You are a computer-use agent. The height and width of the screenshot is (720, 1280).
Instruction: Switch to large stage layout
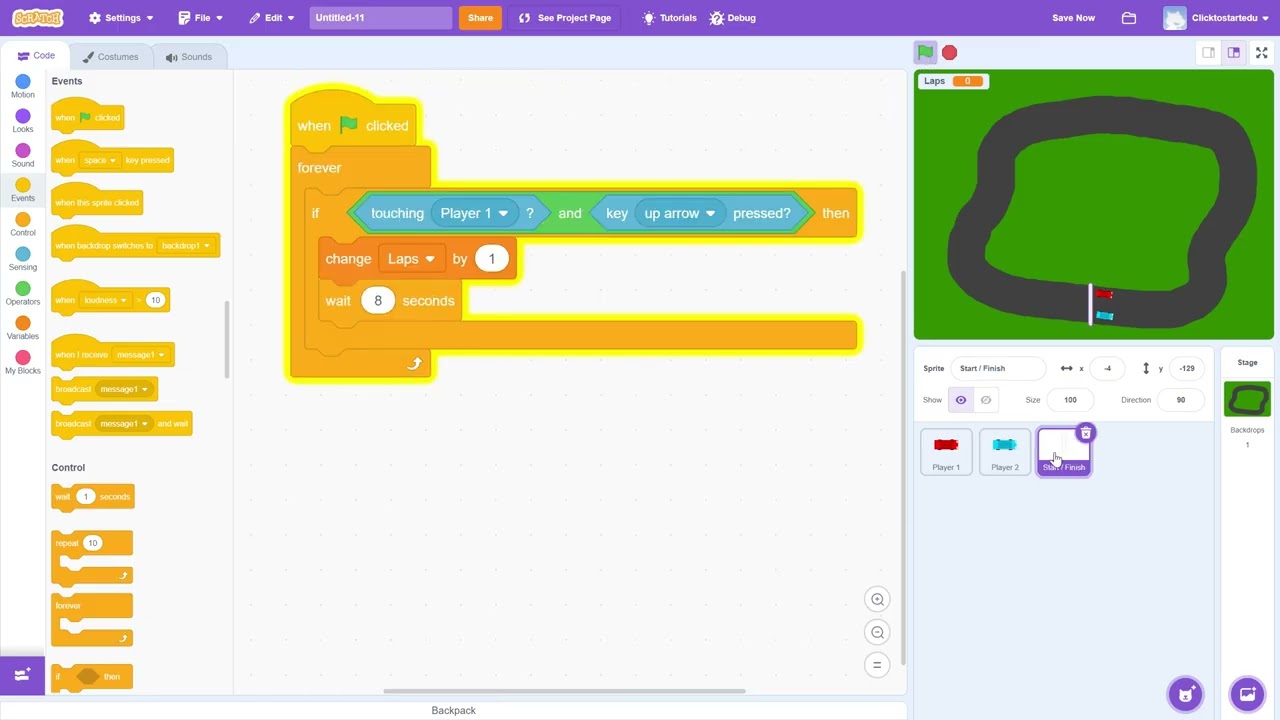(1233, 53)
